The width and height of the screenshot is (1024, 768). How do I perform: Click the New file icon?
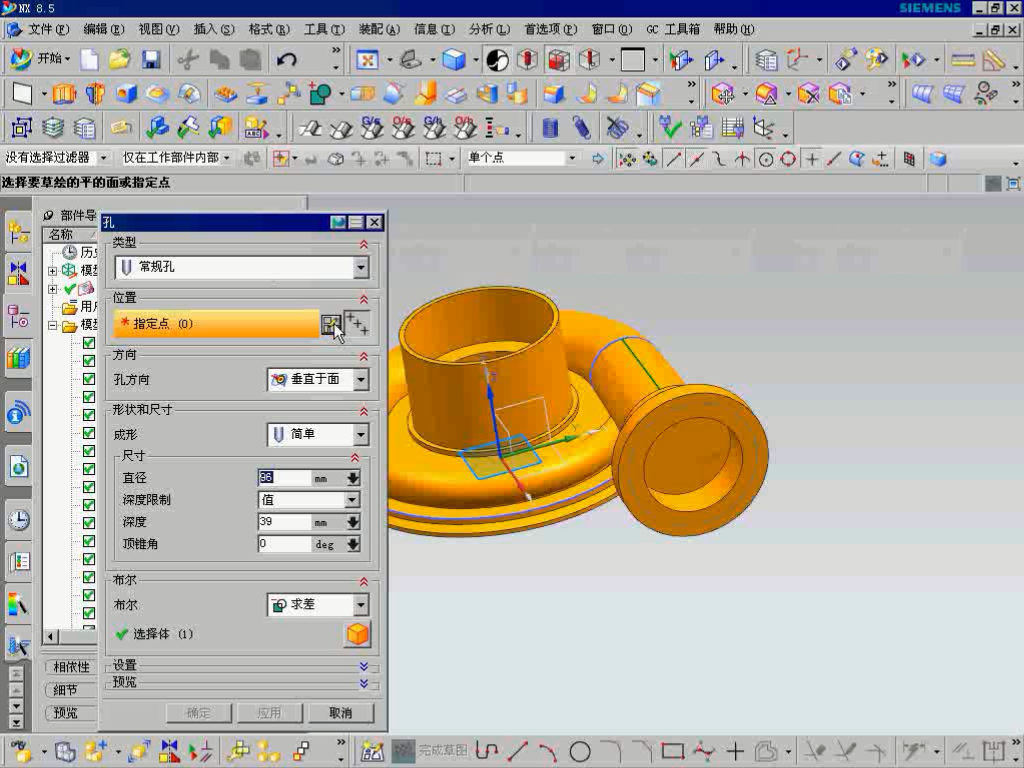pyautogui.click(x=89, y=60)
